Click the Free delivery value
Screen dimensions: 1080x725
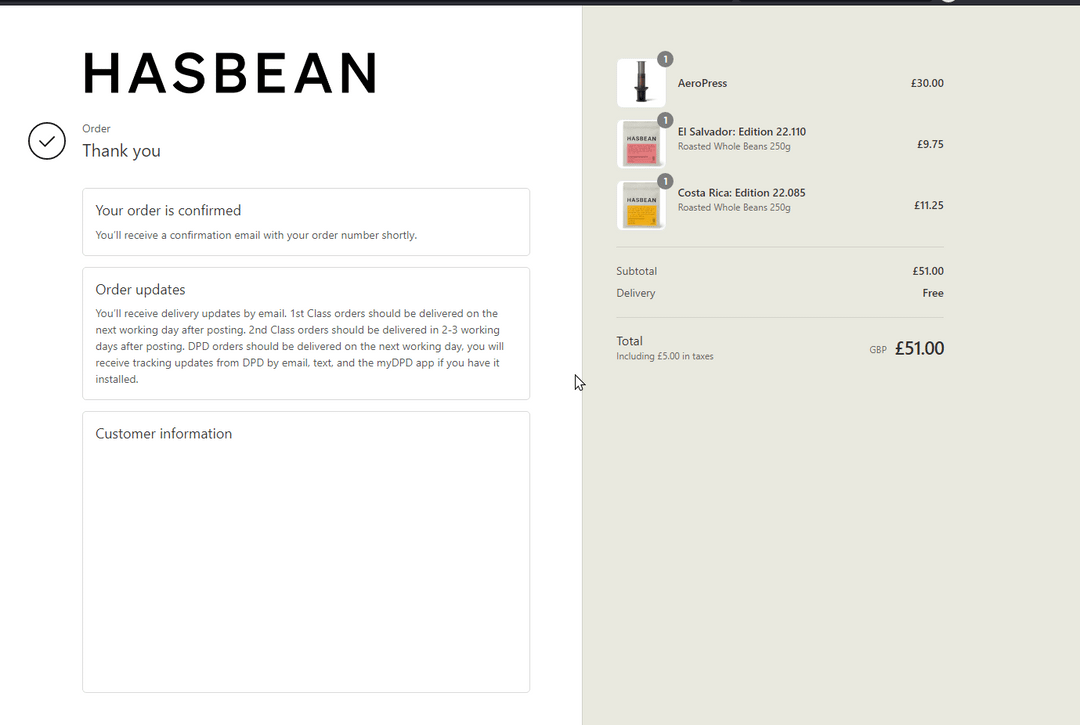pos(932,294)
